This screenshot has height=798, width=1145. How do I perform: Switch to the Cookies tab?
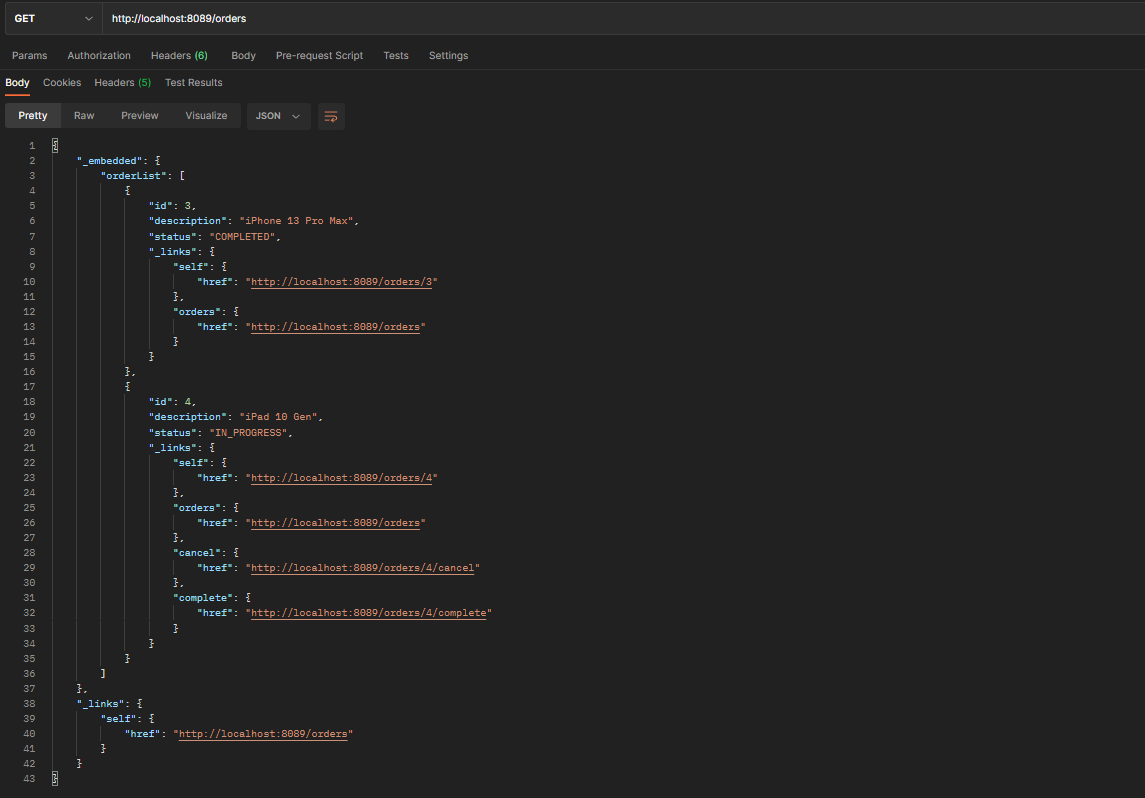(x=62, y=83)
